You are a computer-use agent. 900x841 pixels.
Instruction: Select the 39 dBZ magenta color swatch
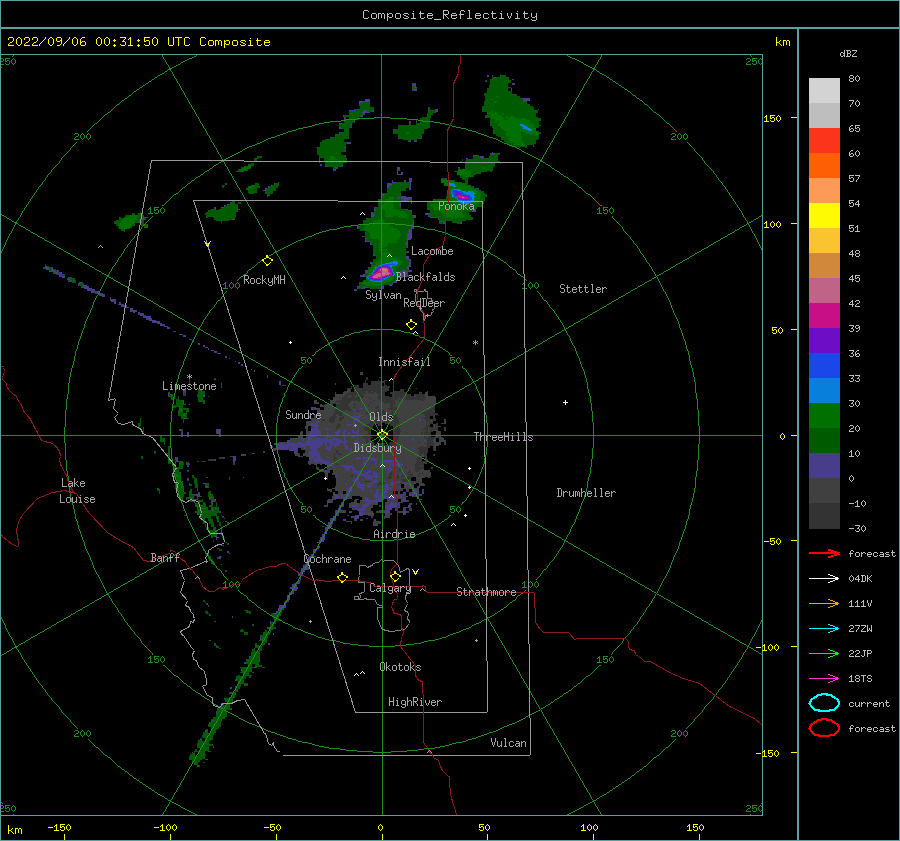point(824,316)
